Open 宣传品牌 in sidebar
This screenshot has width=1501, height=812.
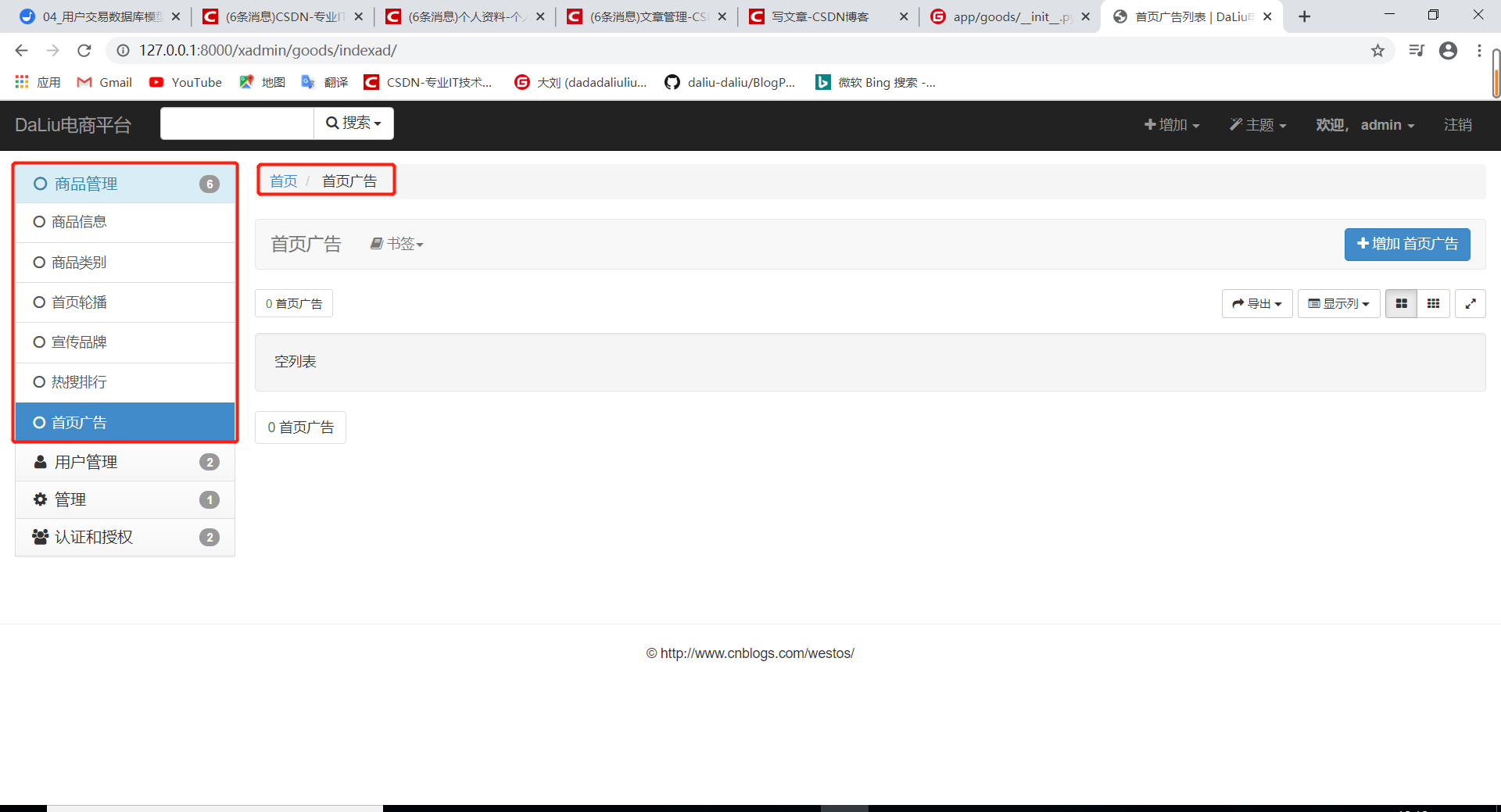(x=125, y=342)
